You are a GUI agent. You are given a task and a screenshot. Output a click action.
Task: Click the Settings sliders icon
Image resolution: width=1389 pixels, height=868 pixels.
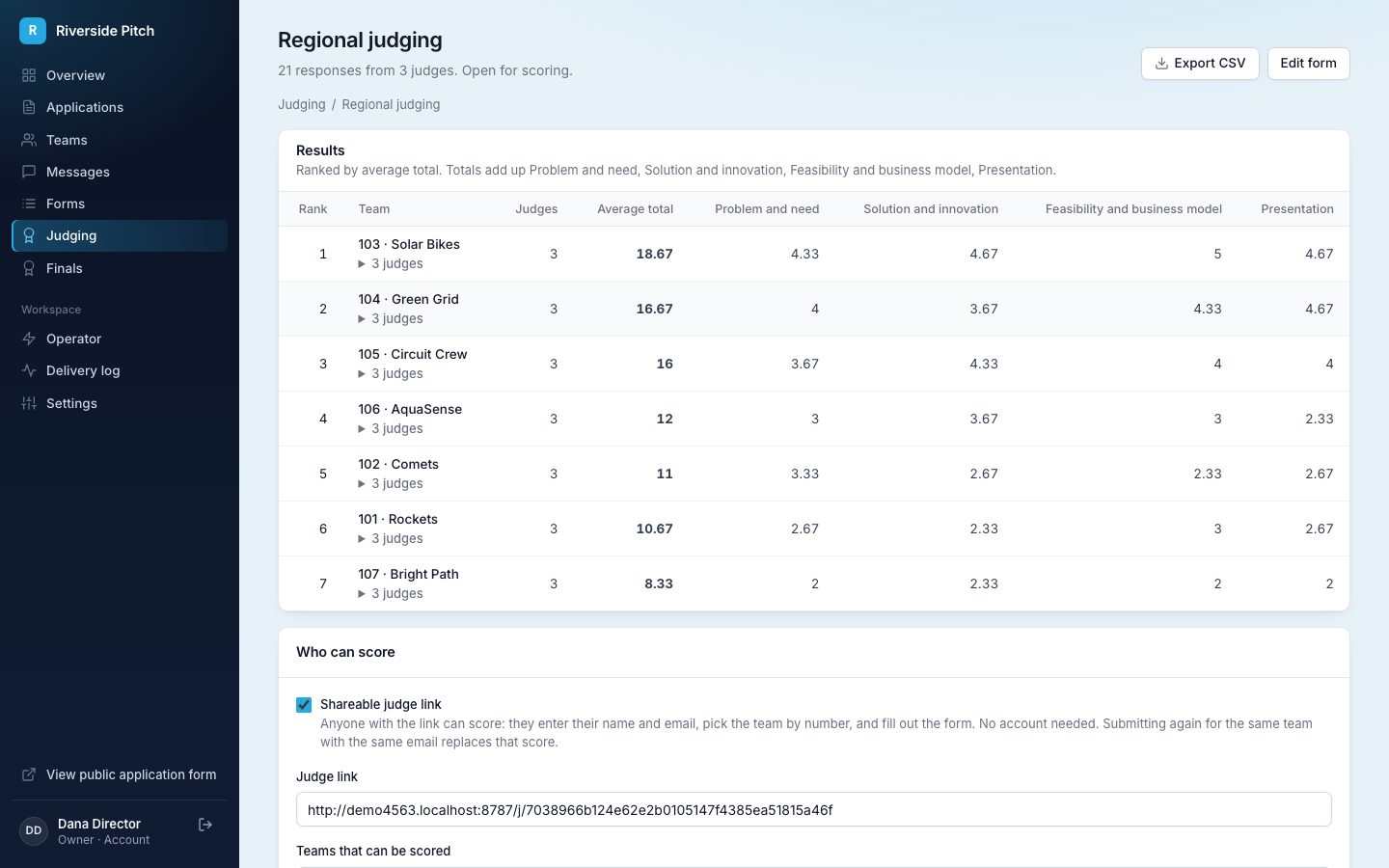click(29, 403)
